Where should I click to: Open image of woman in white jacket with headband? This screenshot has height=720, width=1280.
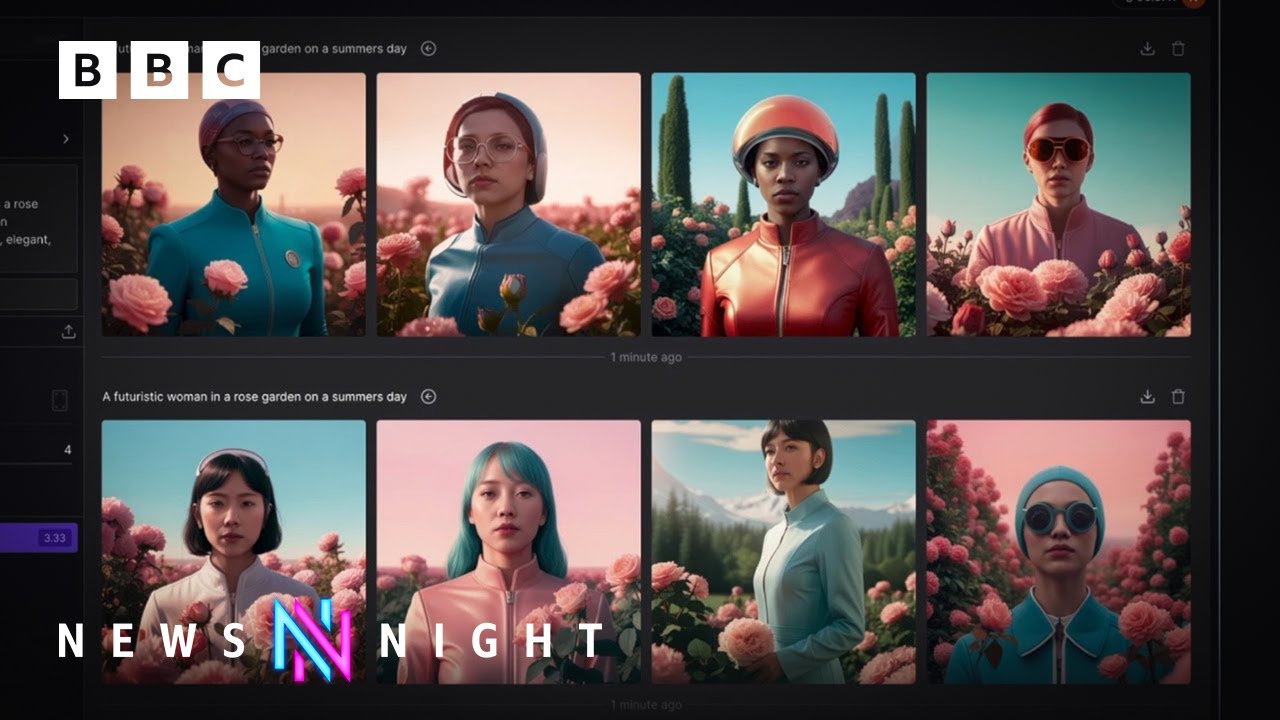pyautogui.click(x=234, y=552)
